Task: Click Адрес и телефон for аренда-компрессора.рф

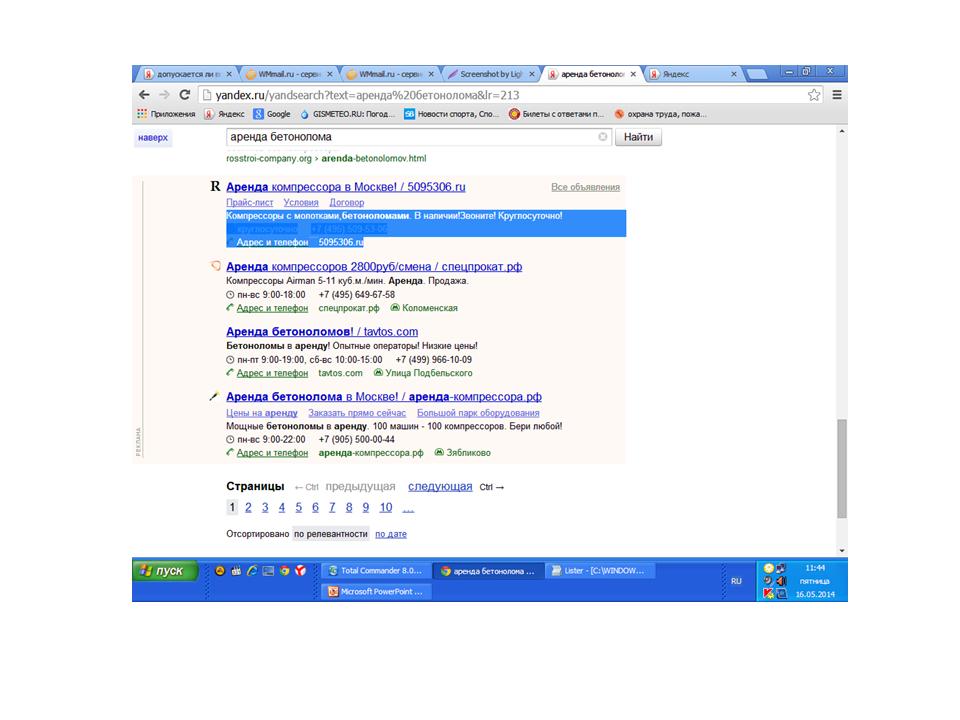Action: tap(272, 453)
